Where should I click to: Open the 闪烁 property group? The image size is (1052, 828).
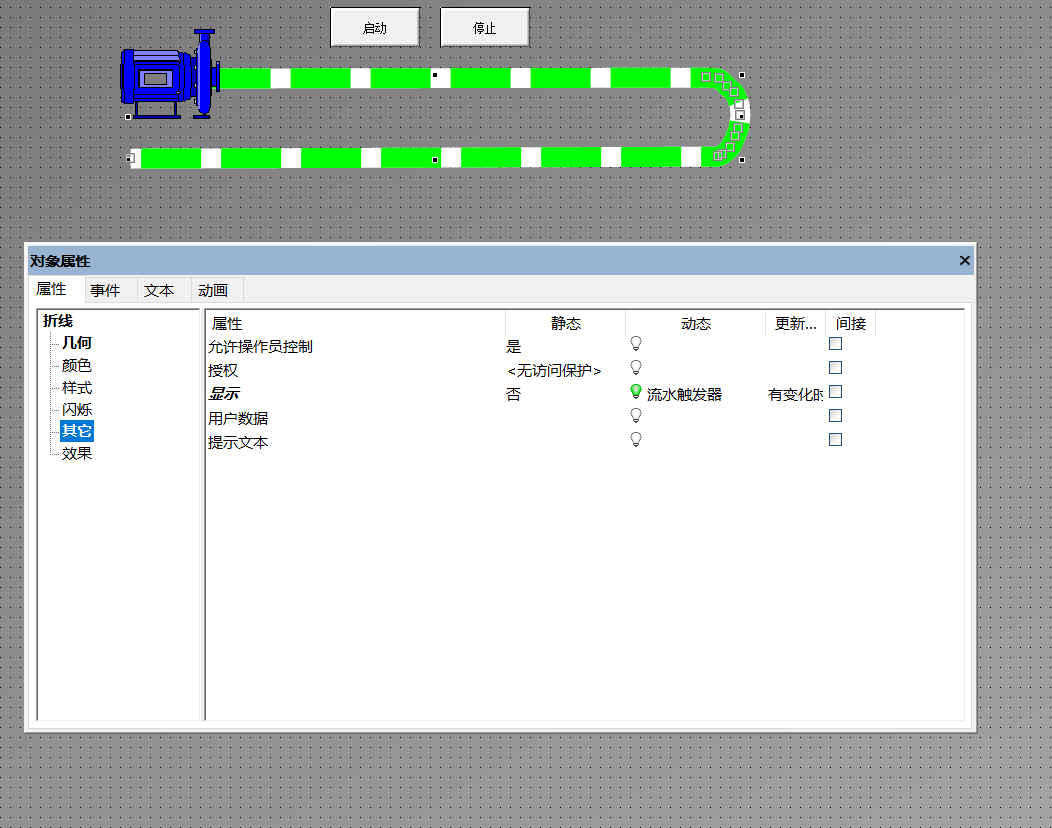point(77,409)
